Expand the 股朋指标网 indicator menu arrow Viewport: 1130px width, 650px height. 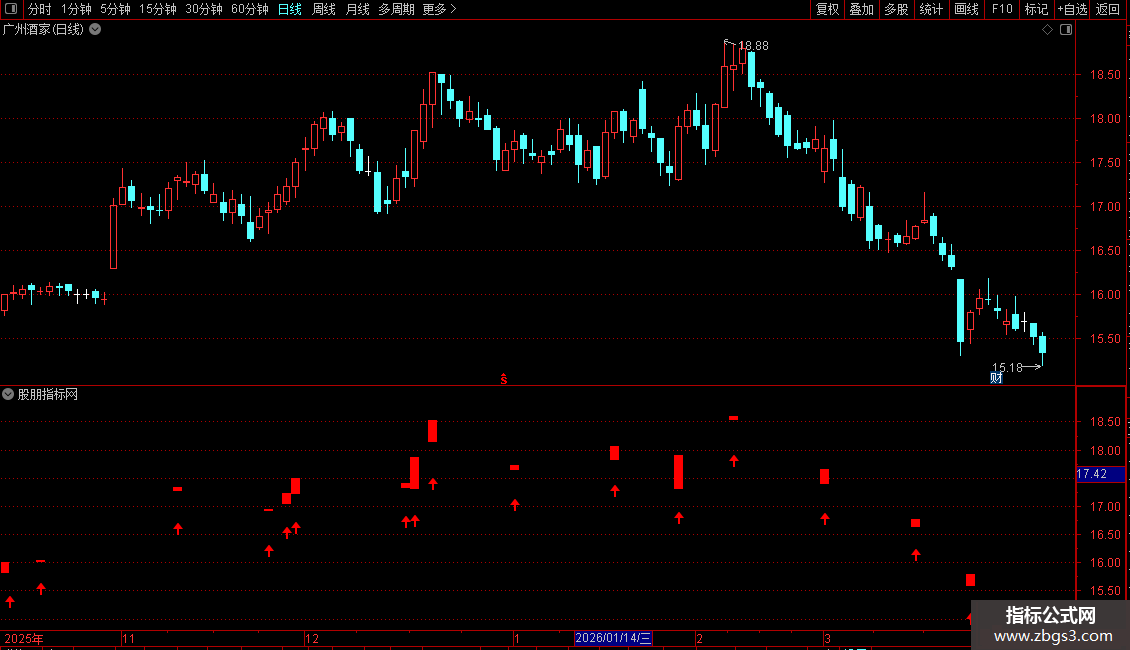(x=8, y=394)
